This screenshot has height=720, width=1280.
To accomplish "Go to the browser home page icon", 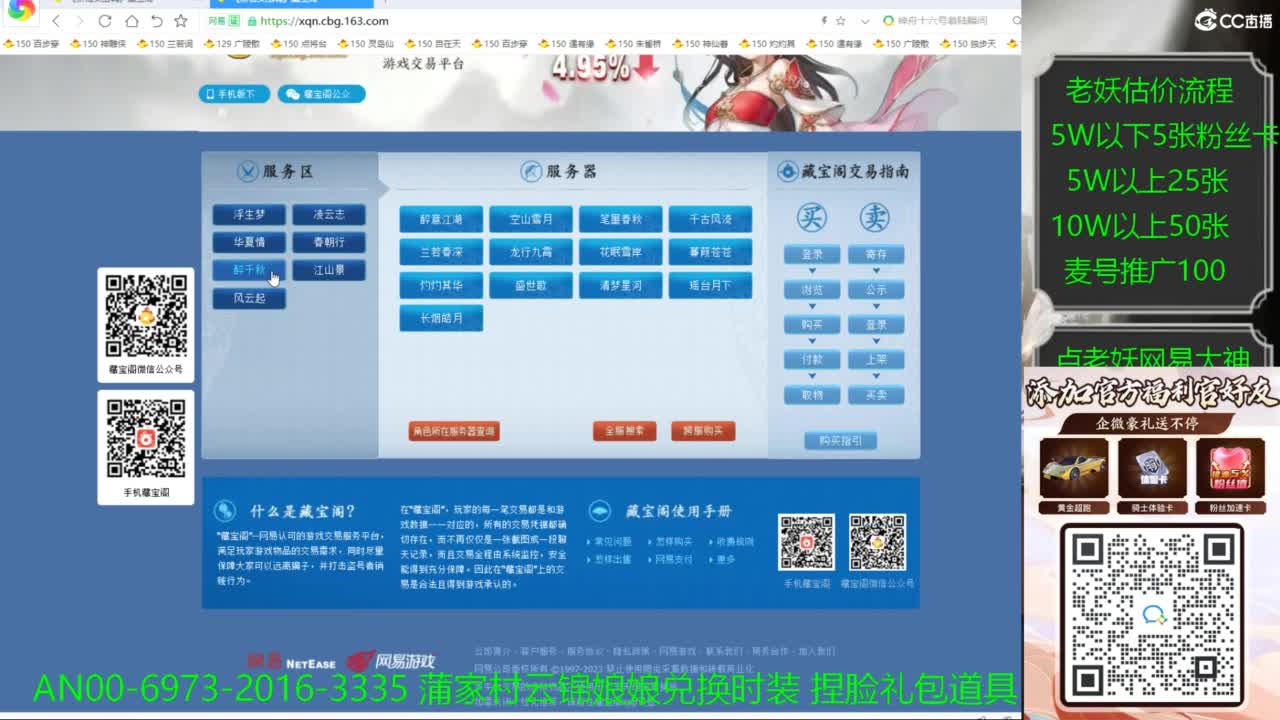I will coord(131,21).
